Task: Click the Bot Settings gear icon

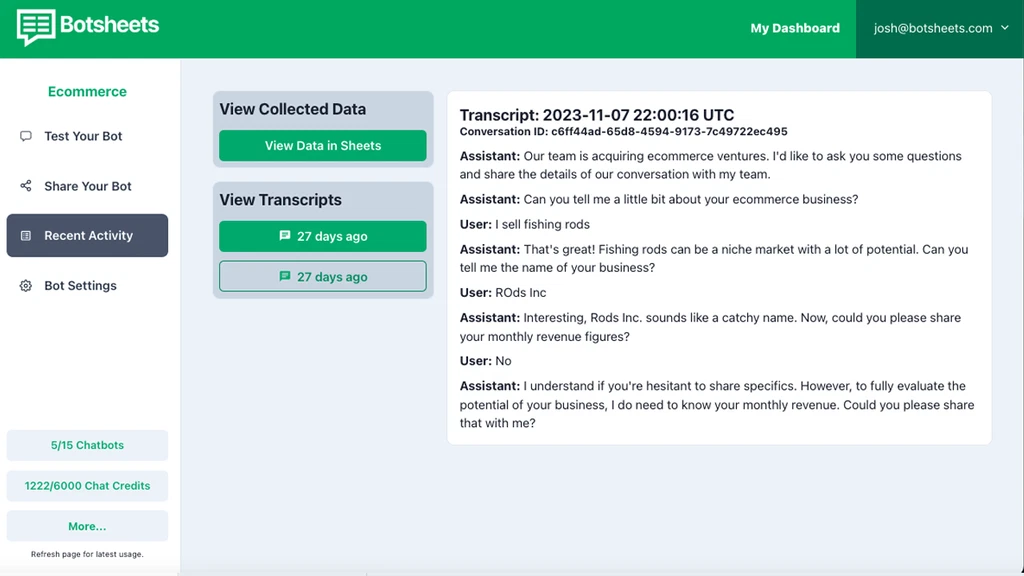Action: pos(26,286)
